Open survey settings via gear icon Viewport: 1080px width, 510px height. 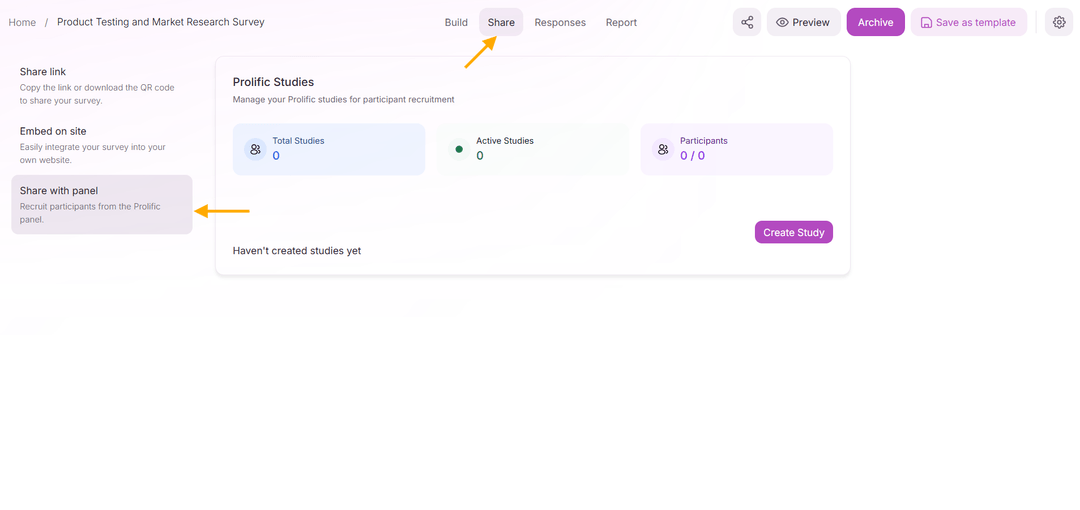pos(1059,22)
